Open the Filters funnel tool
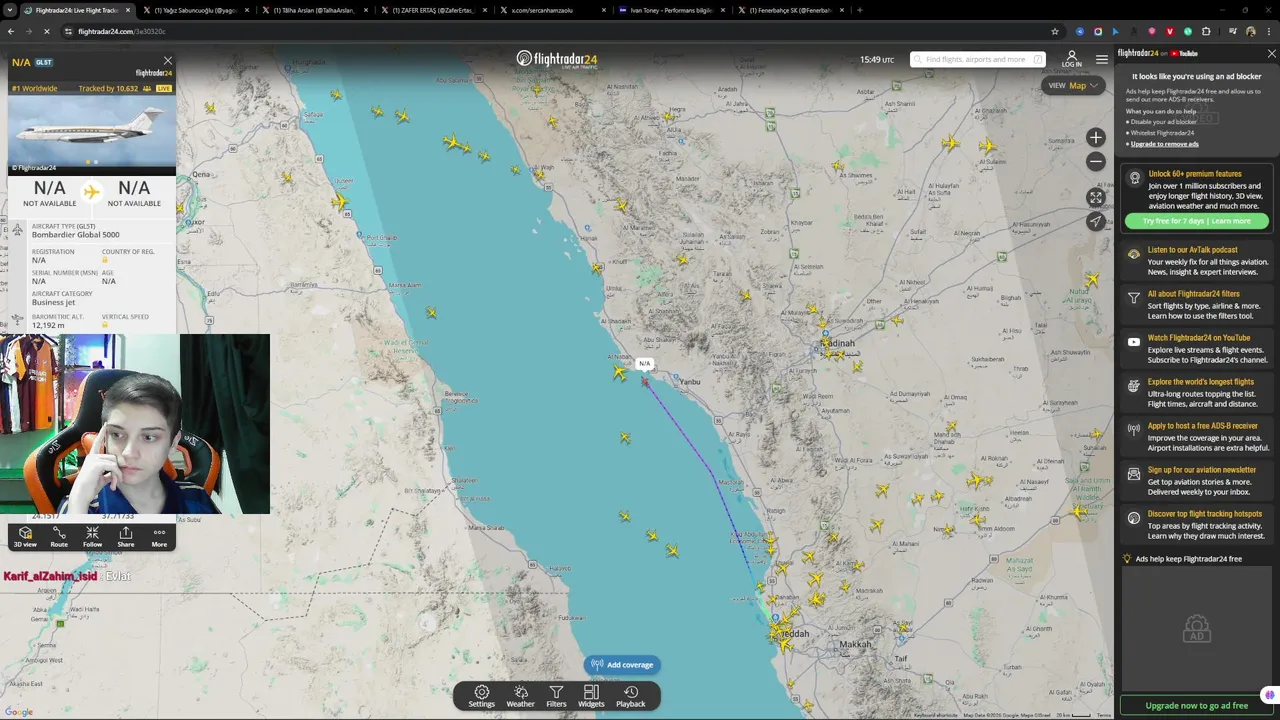 tap(556, 696)
